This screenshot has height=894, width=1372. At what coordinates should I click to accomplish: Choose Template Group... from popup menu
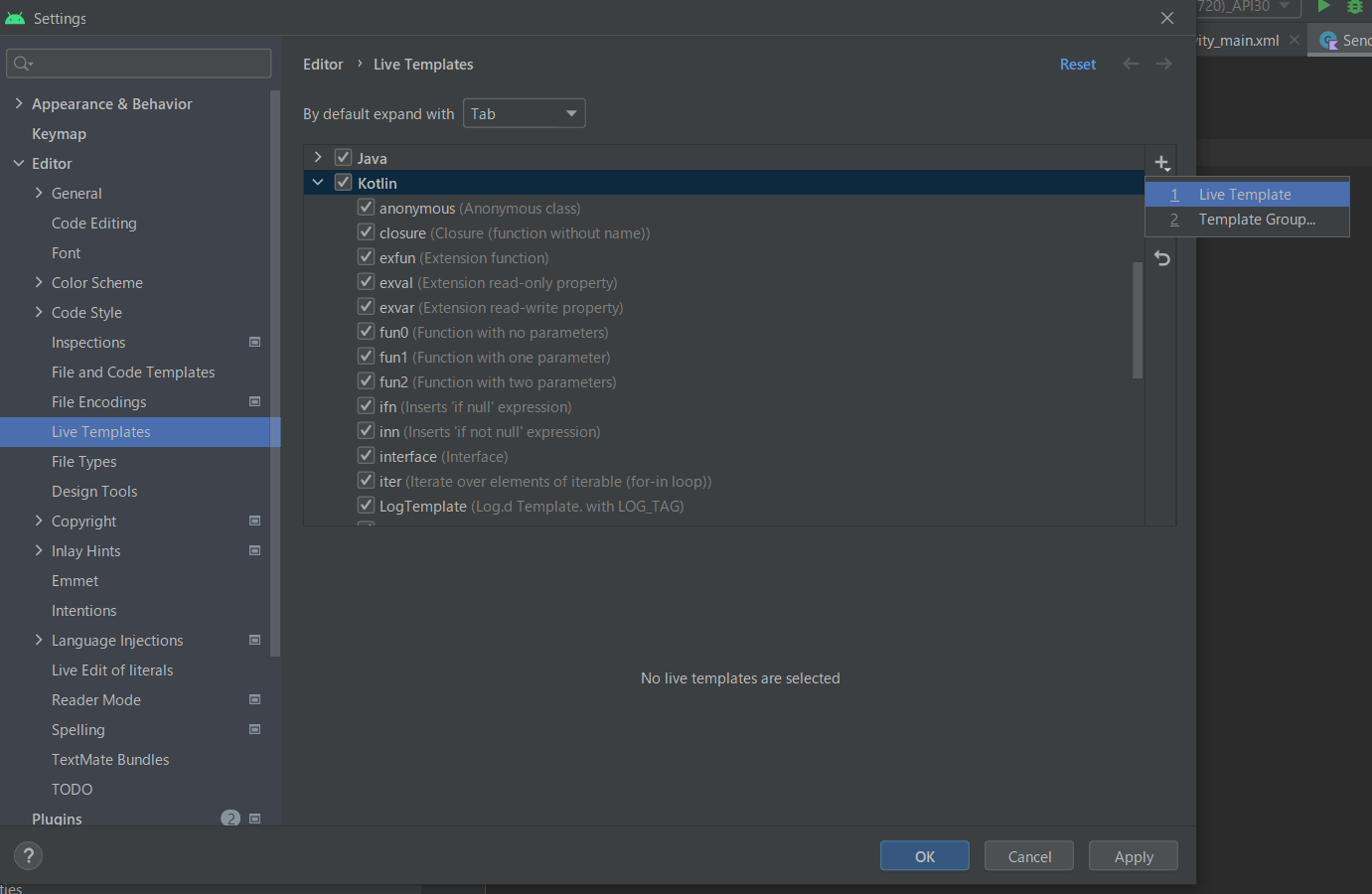click(x=1247, y=220)
